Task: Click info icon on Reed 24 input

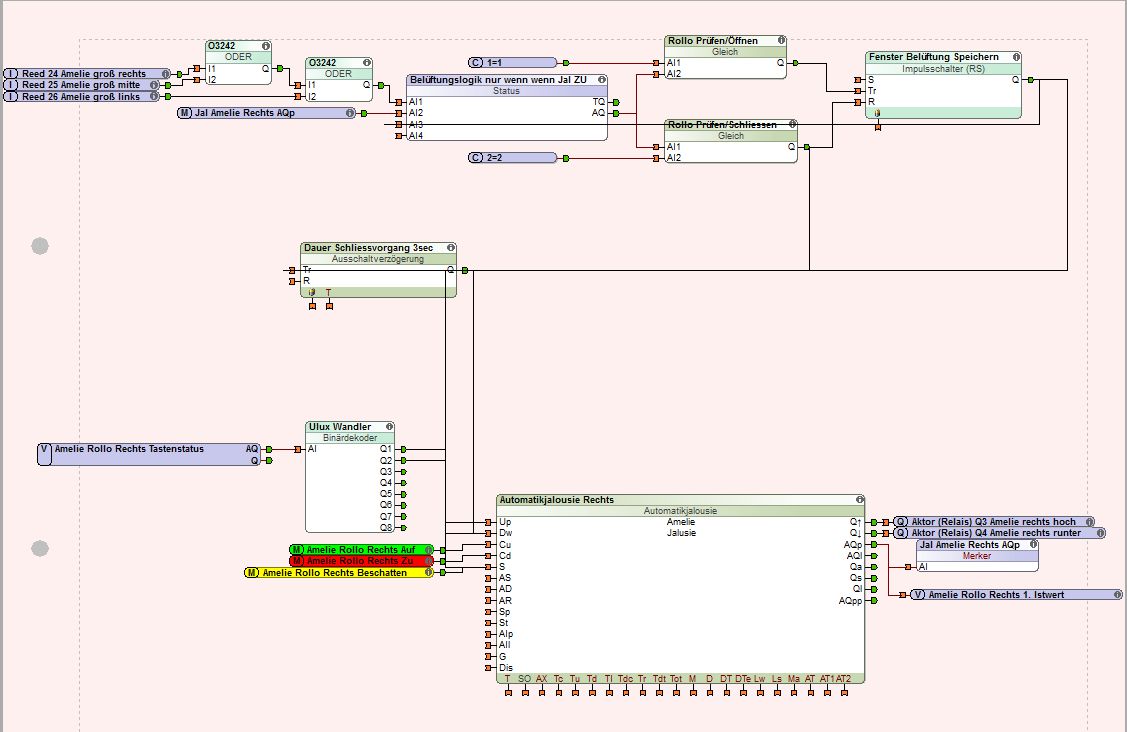Action: pyautogui.click(x=165, y=73)
